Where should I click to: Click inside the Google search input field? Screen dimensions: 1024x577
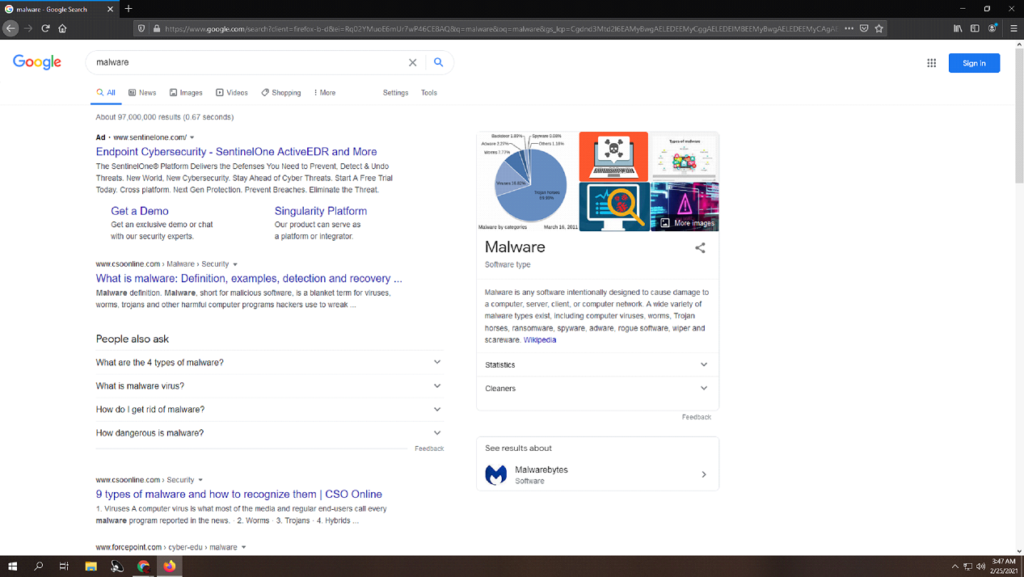point(248,63)
